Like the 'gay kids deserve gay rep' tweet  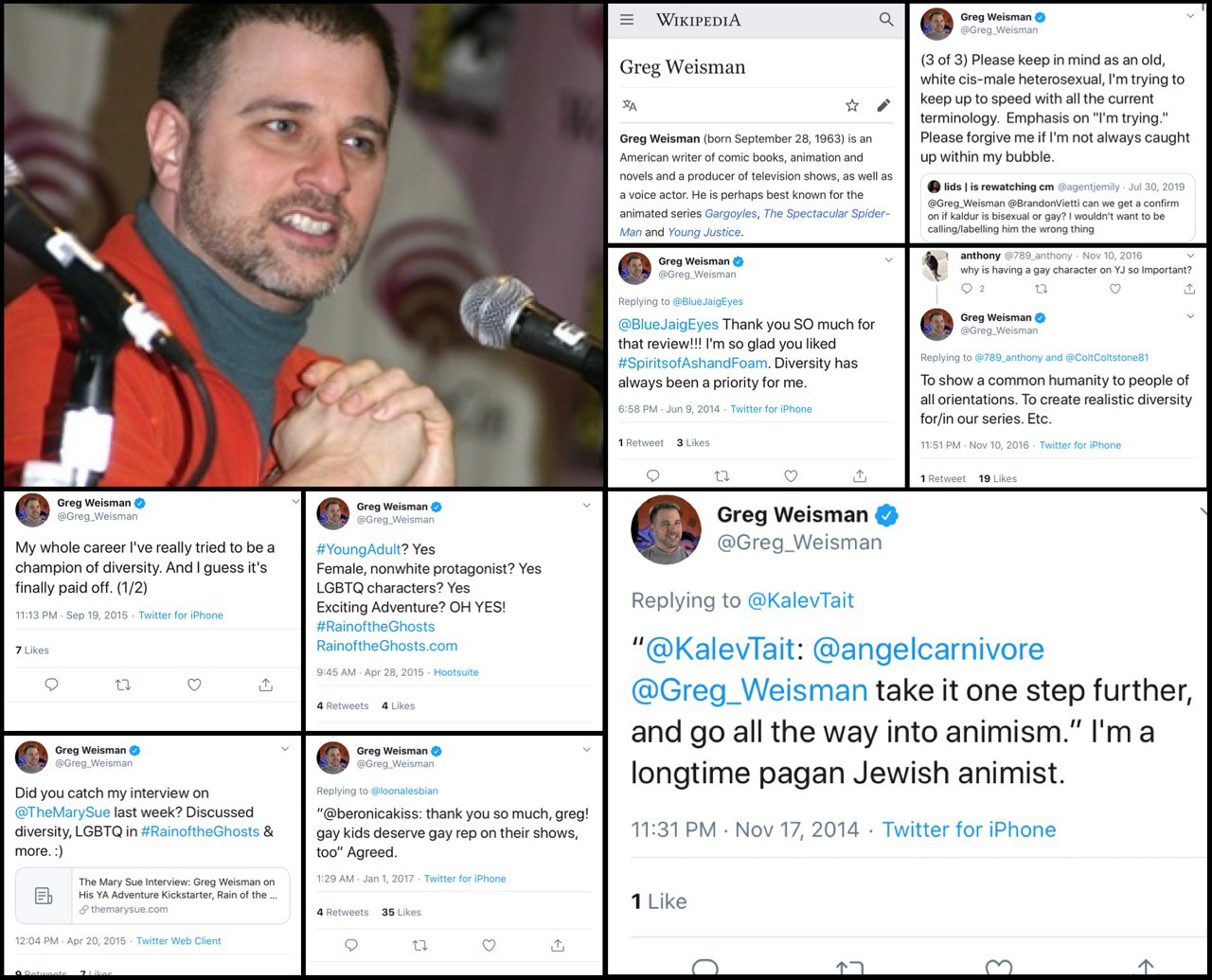pos(489,945)
